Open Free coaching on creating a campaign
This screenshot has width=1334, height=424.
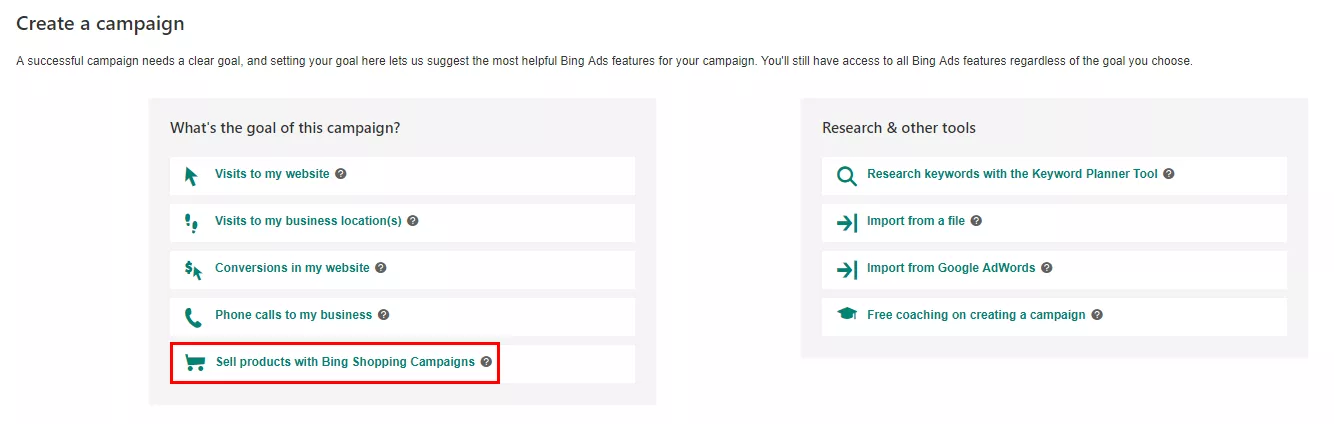coord(1054,317)
